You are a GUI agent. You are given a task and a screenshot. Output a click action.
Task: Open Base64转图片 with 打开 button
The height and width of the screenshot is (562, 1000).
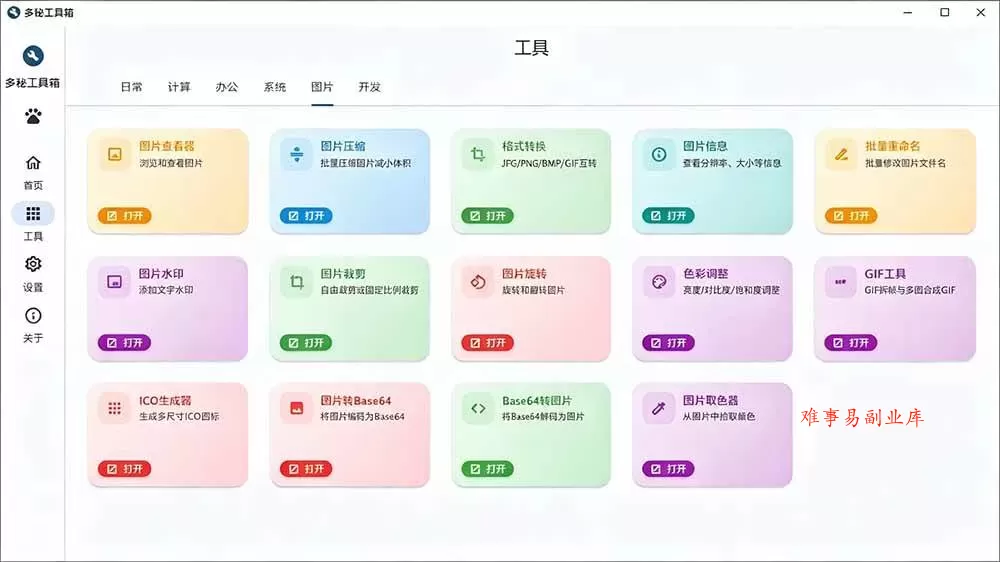(x=487, y=469)
